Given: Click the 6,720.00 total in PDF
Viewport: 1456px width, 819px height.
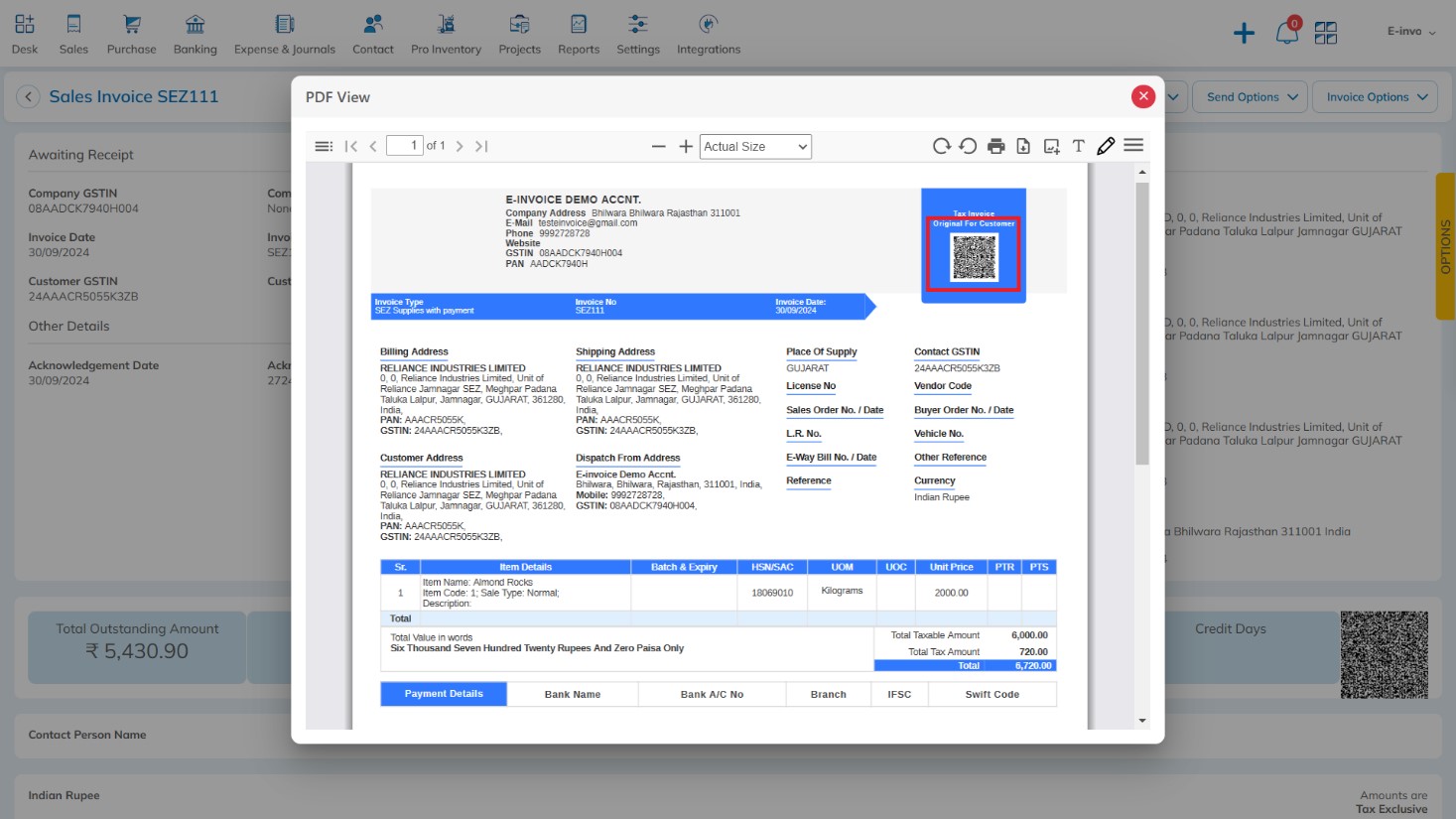Looking at the screenshot, I should tap(1033, 666).
